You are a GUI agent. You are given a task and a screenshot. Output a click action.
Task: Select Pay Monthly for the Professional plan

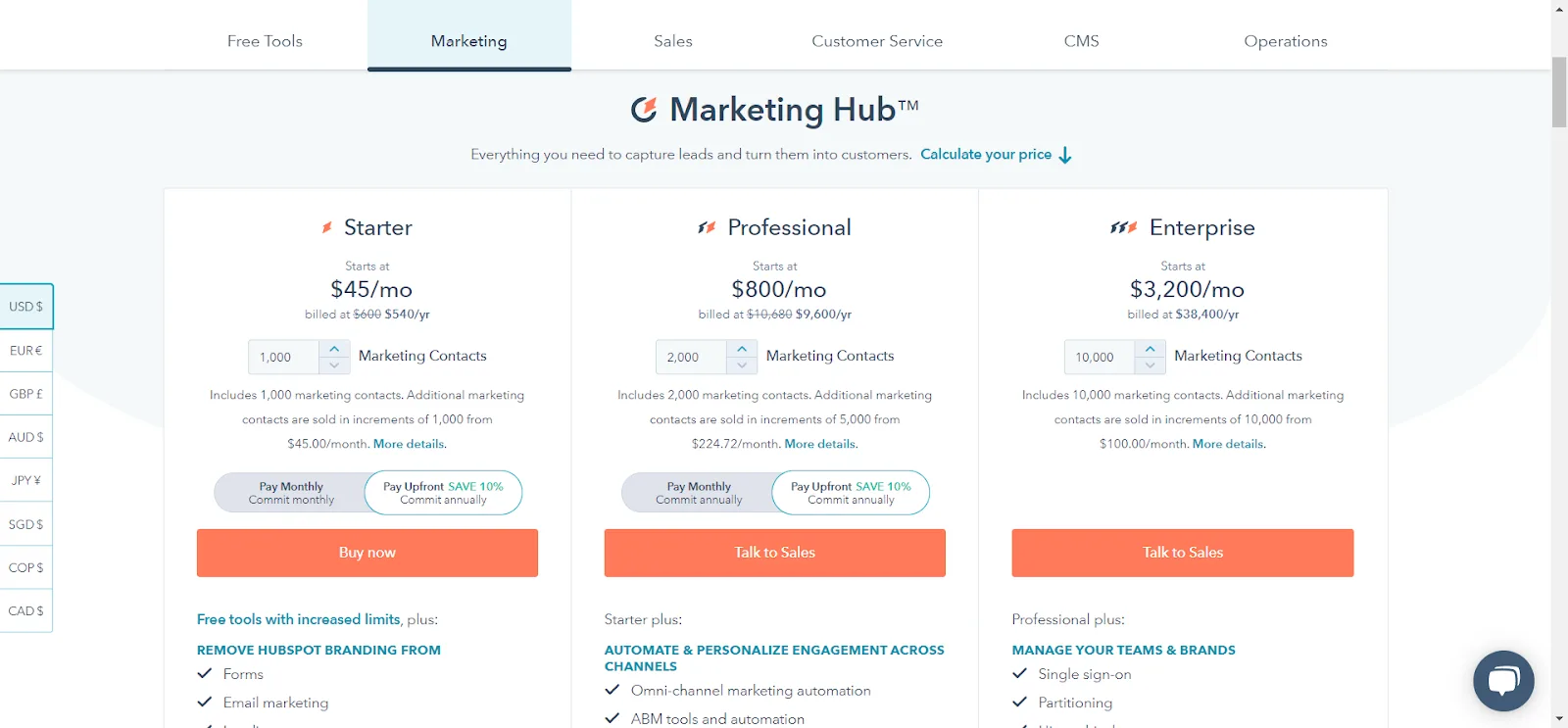699,493
